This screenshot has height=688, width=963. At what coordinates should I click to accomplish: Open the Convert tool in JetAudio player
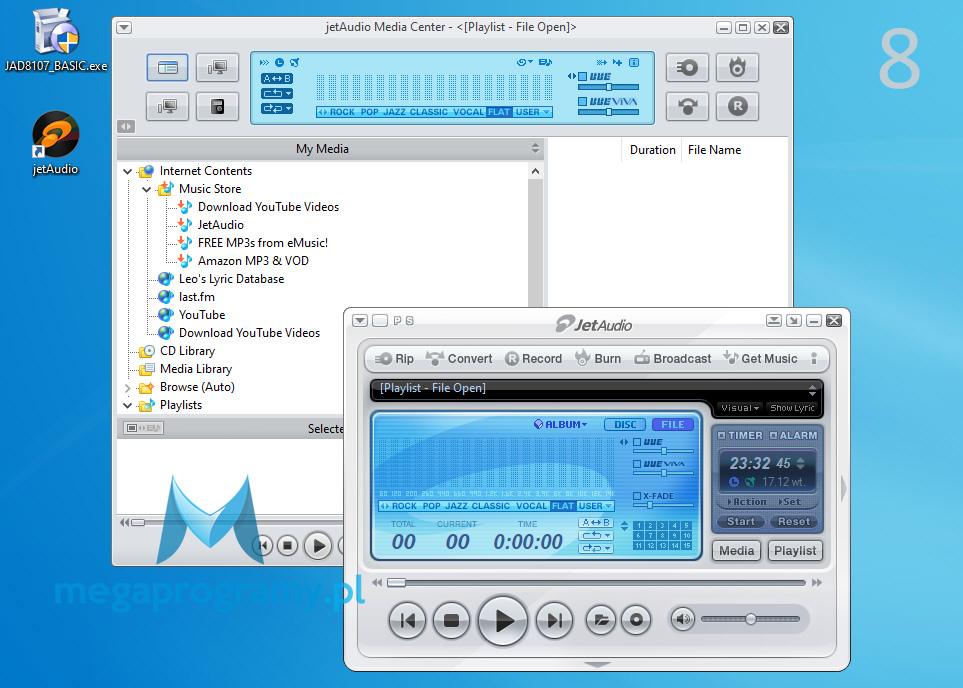point(459,359)
